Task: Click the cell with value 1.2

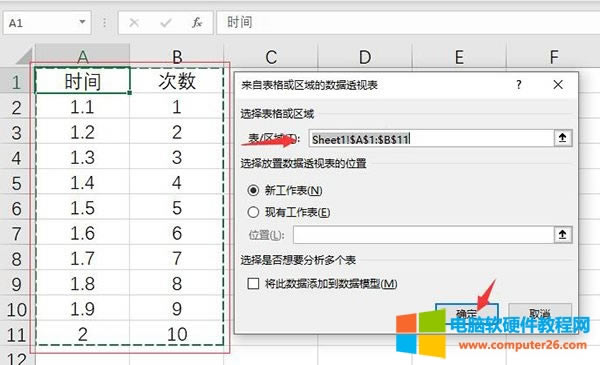Action: coord(83,132)
